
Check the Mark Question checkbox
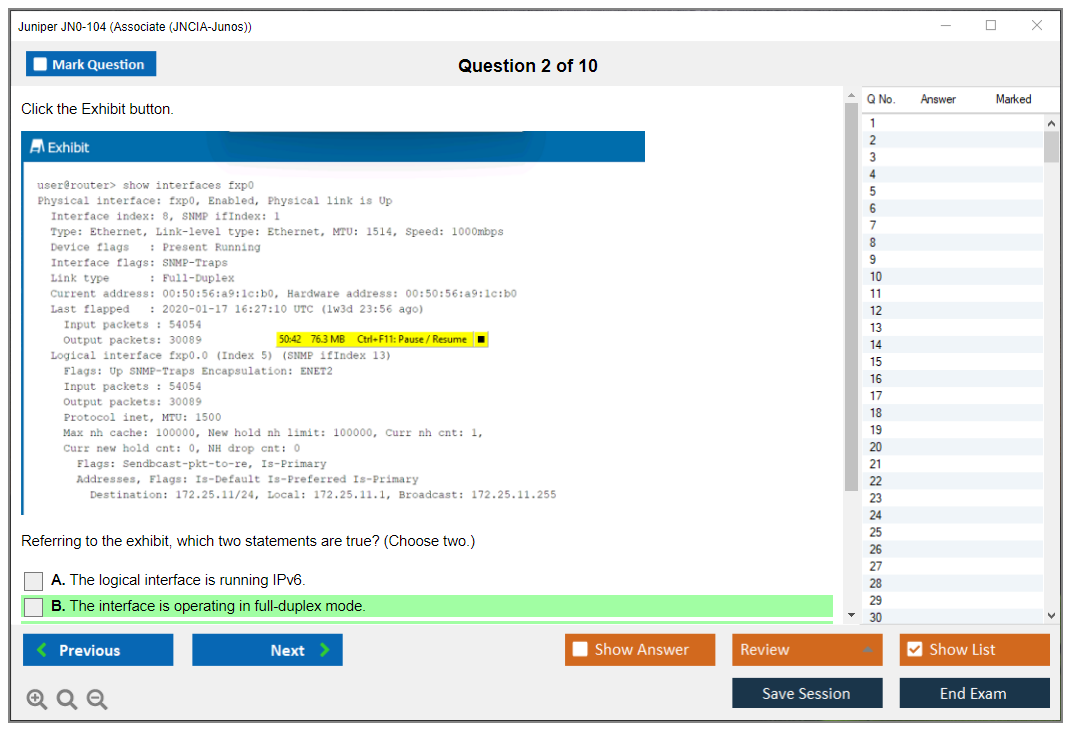click(x=41, y=65)
